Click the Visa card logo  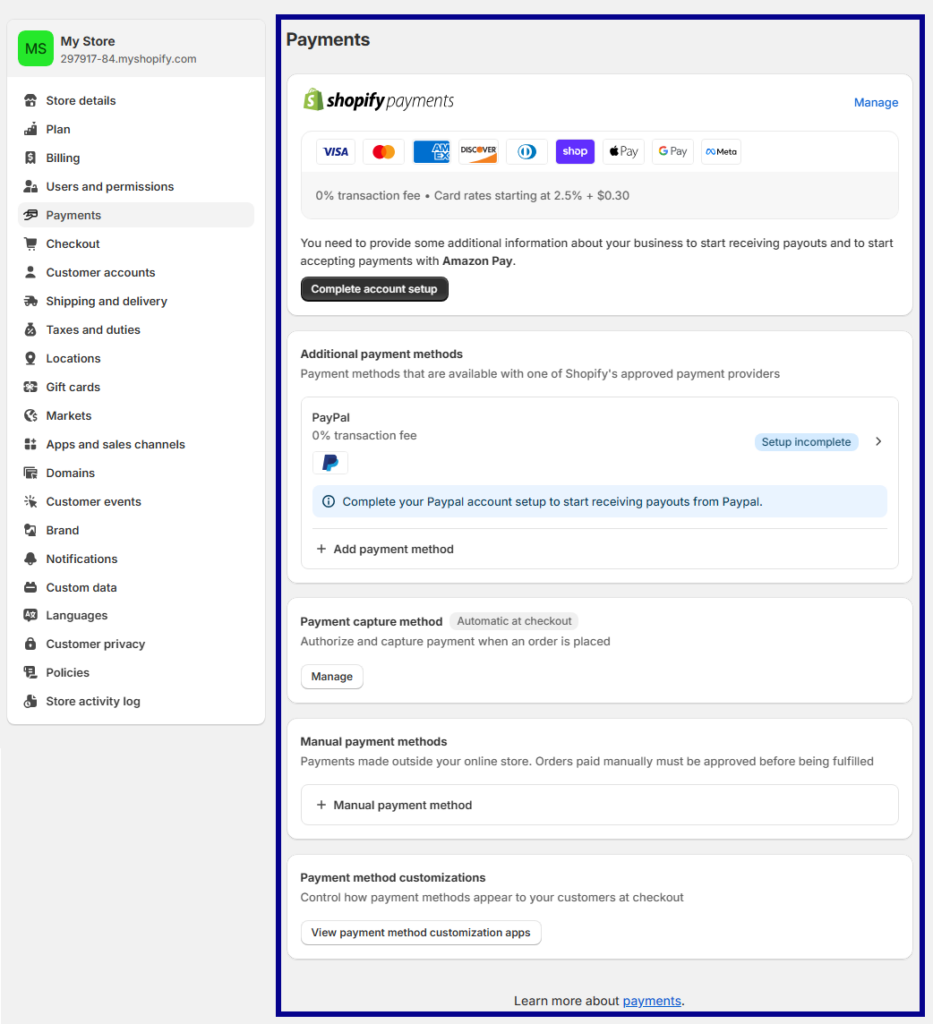[336, 152]
